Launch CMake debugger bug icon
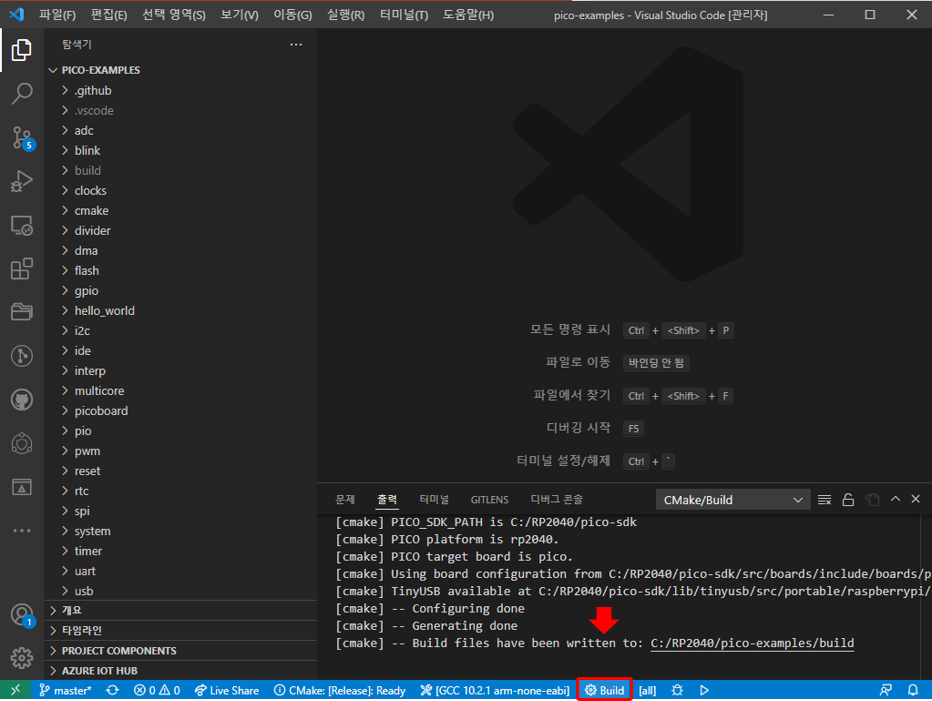The width and height of the screenshot is (932, 701). (677, 690)
